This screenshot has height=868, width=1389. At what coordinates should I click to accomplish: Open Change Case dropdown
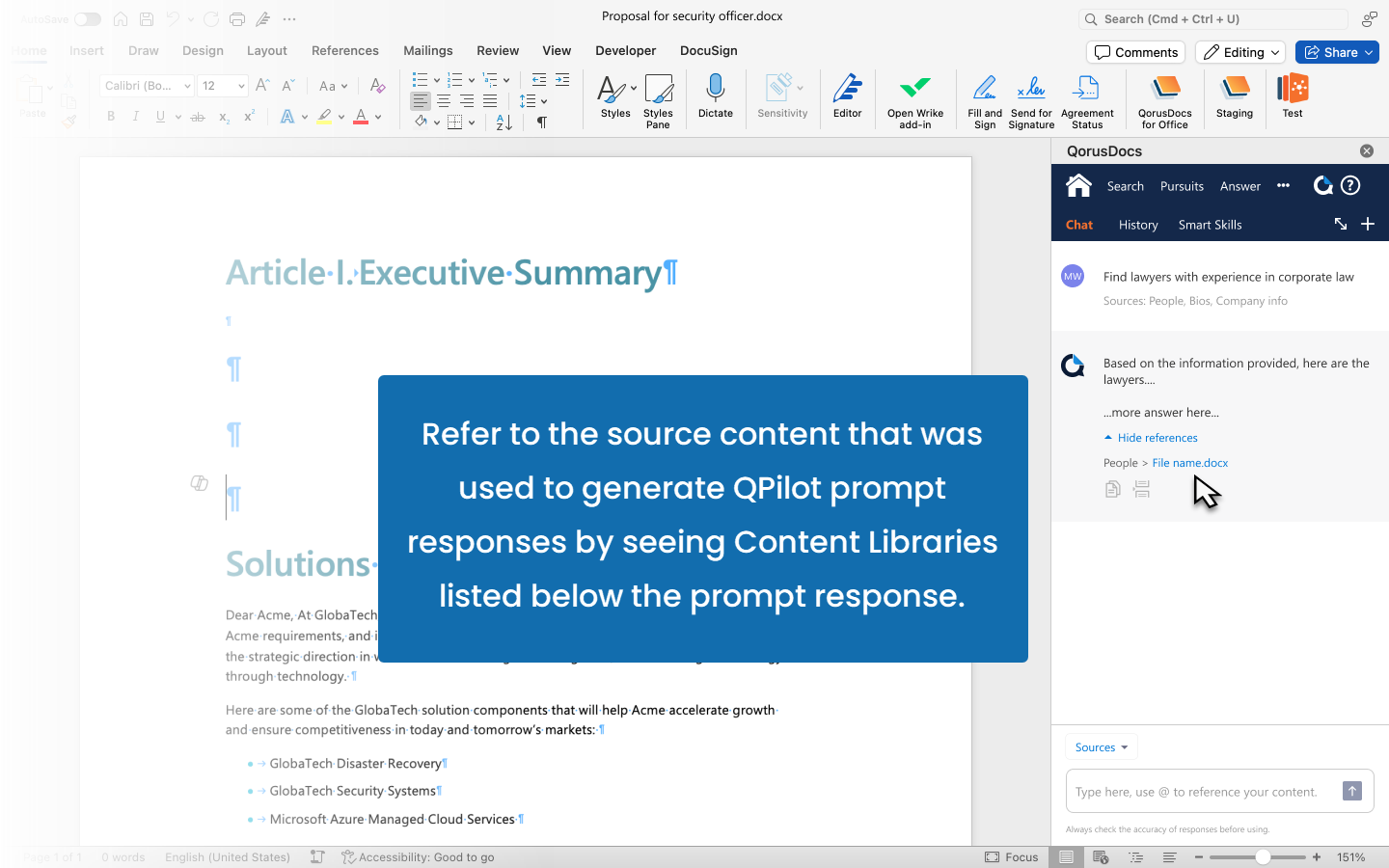pos(333,86)
